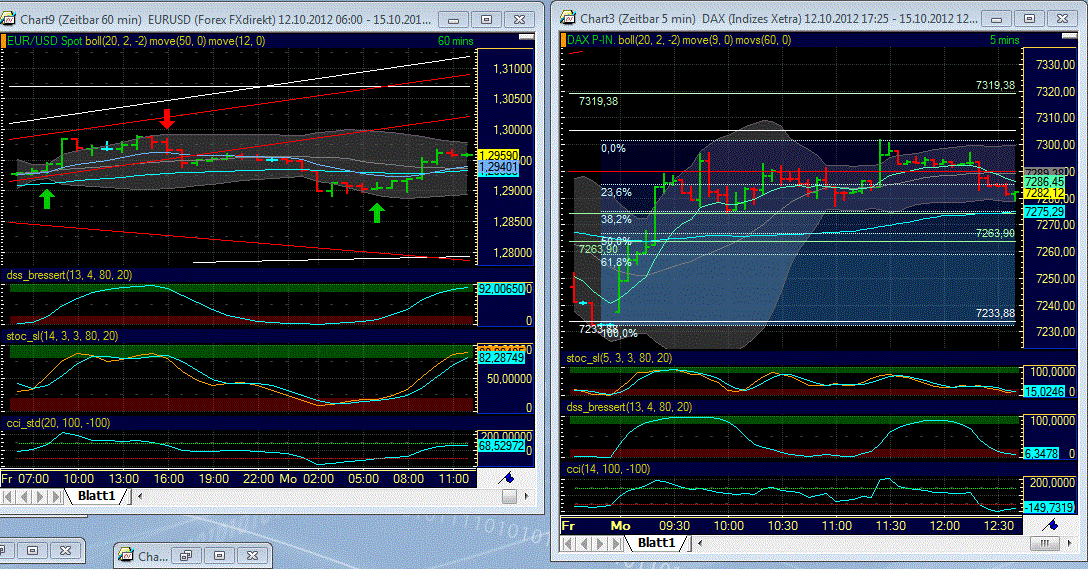The image size is (1088, 569).
Task: Select the Blatt1 tab in Chart3
Action: pyautogui.click(x=656, y=543)
